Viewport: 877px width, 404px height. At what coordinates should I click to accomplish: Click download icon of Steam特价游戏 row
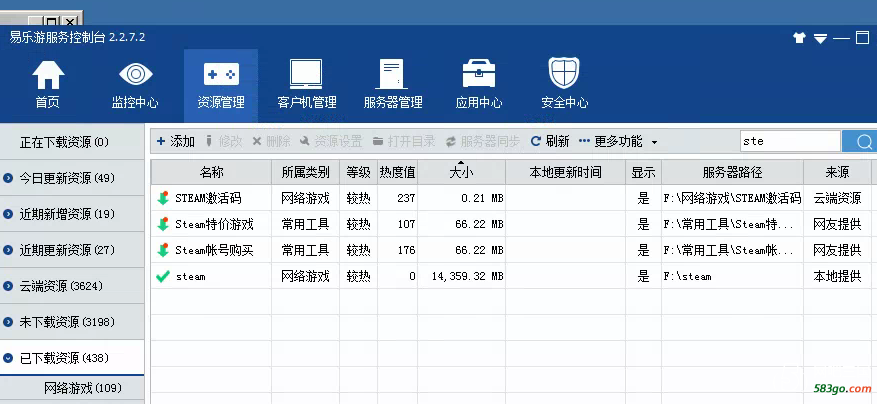163,224
